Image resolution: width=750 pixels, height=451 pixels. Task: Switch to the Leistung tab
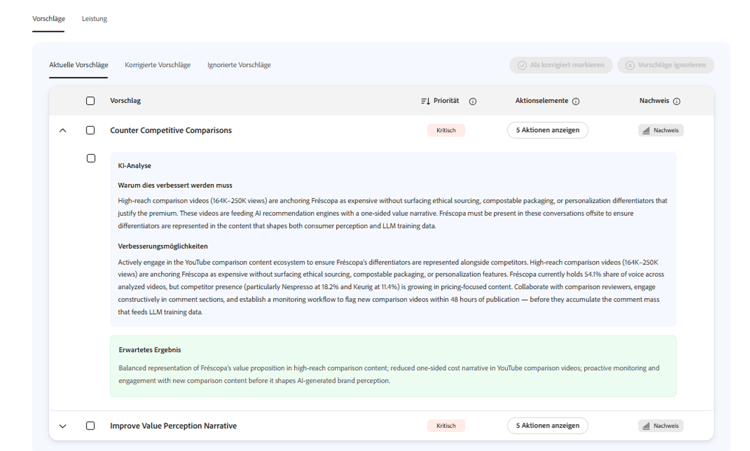click(94, 19)
